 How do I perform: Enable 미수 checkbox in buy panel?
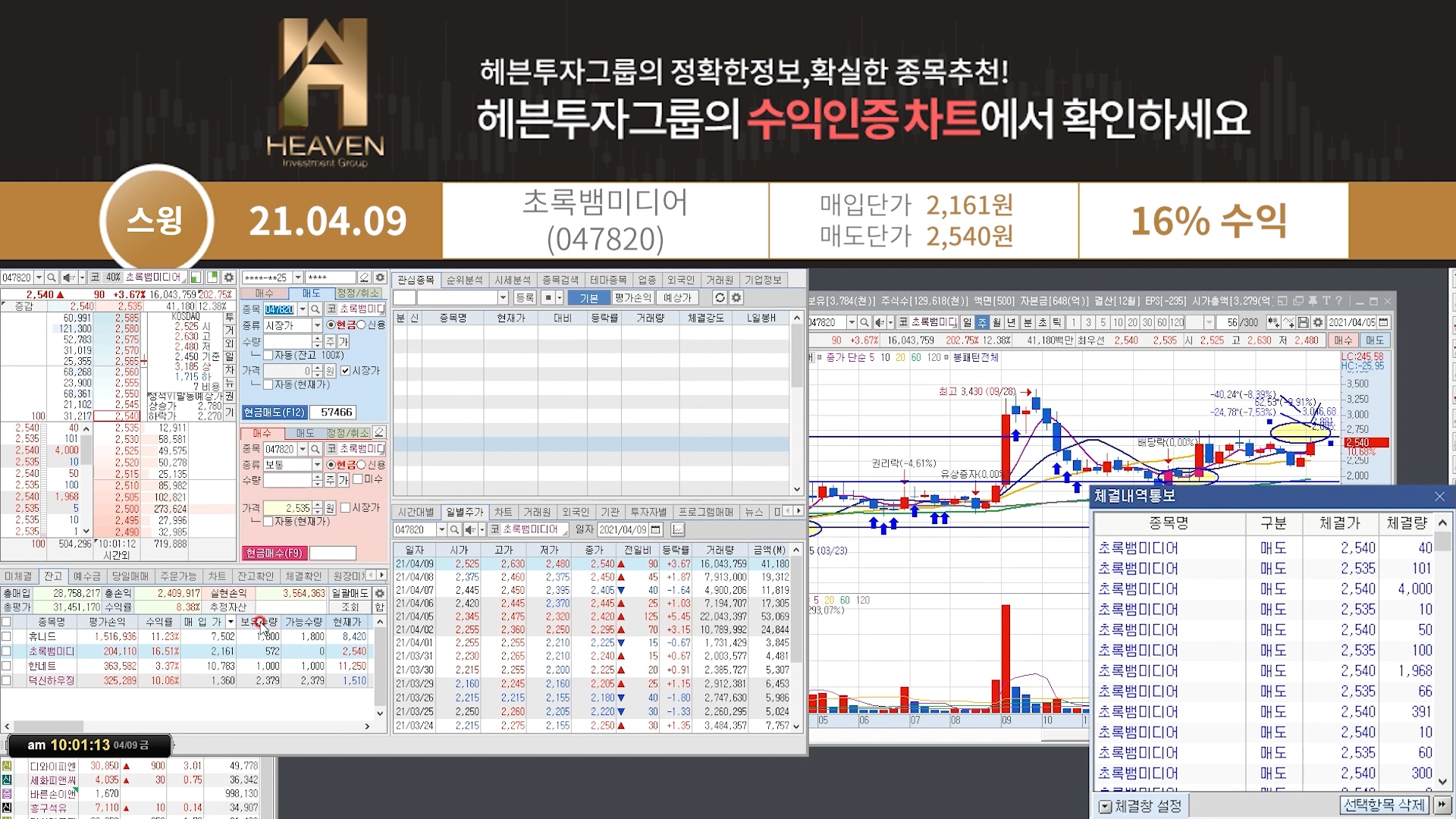pyautogui.click(x=357, y=479)
